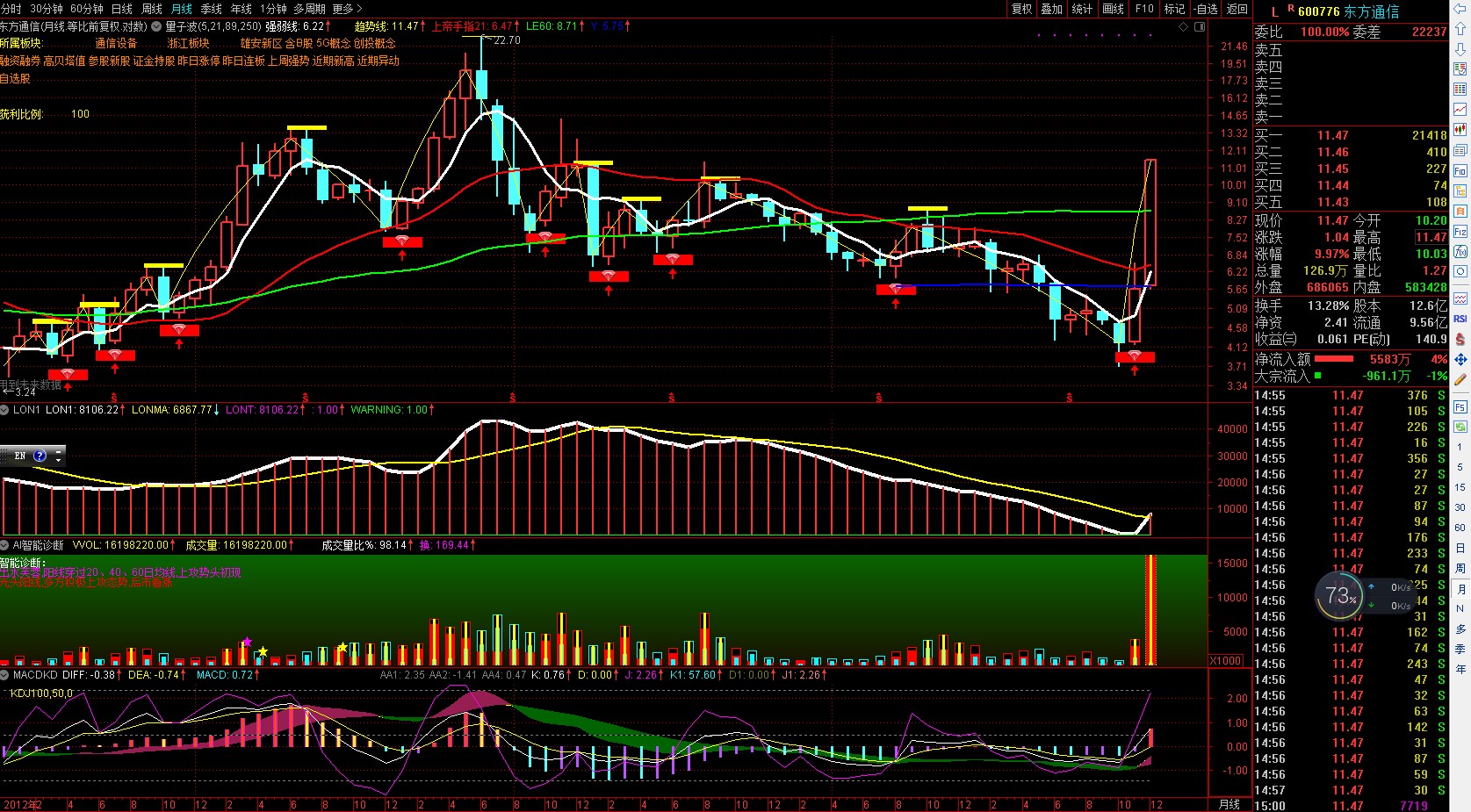Open the MACDKD indicator dropdown arrow
1471x812 pixels.
tap(5, 675)
